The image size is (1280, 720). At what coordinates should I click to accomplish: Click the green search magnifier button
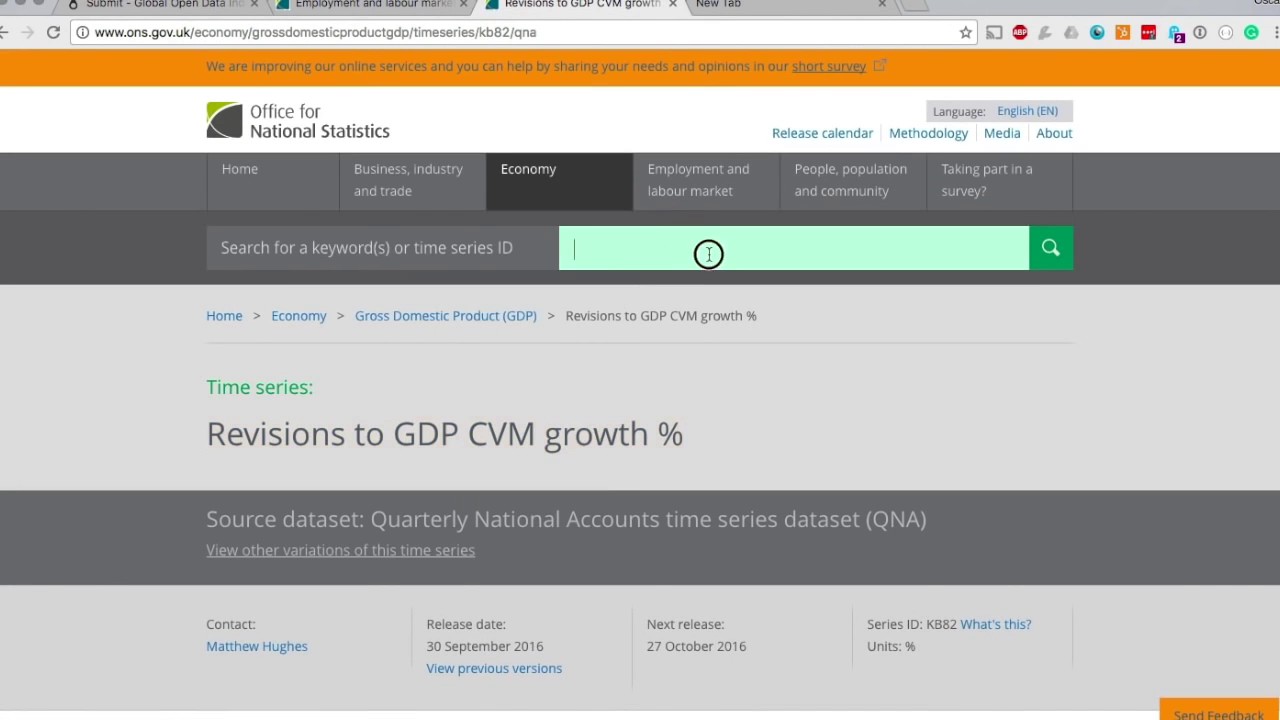[x=1051, y=248]
